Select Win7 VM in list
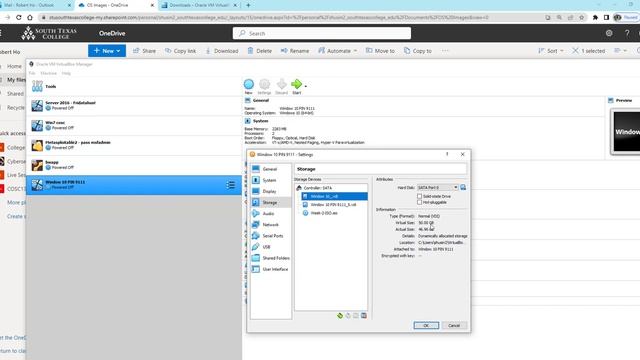The height and width of the screenshot is (360, 640). [x=134, y=125]
